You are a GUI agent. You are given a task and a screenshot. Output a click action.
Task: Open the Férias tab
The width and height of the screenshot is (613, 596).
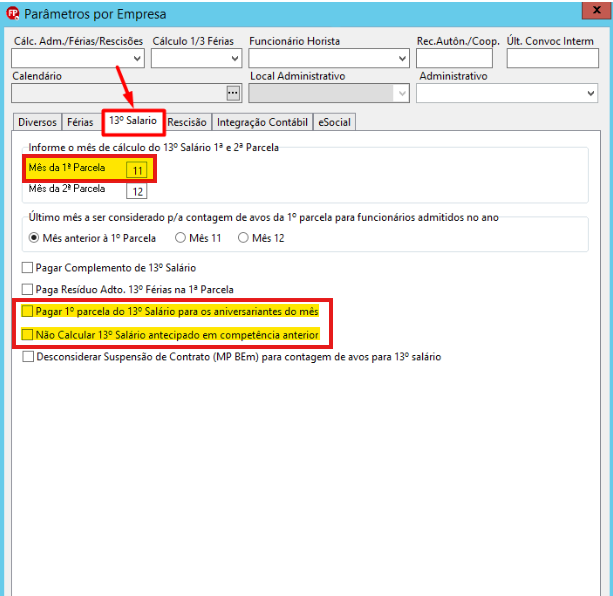(80, 122)
